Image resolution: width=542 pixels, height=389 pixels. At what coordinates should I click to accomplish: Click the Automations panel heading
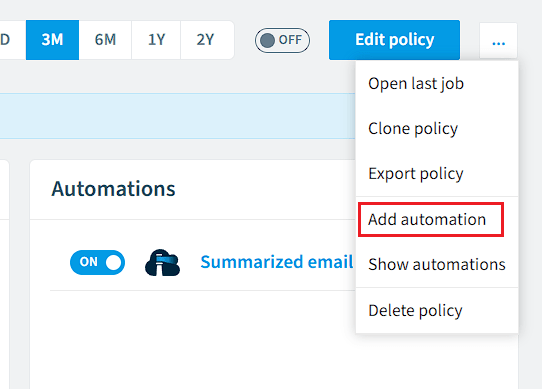[113, 189]
